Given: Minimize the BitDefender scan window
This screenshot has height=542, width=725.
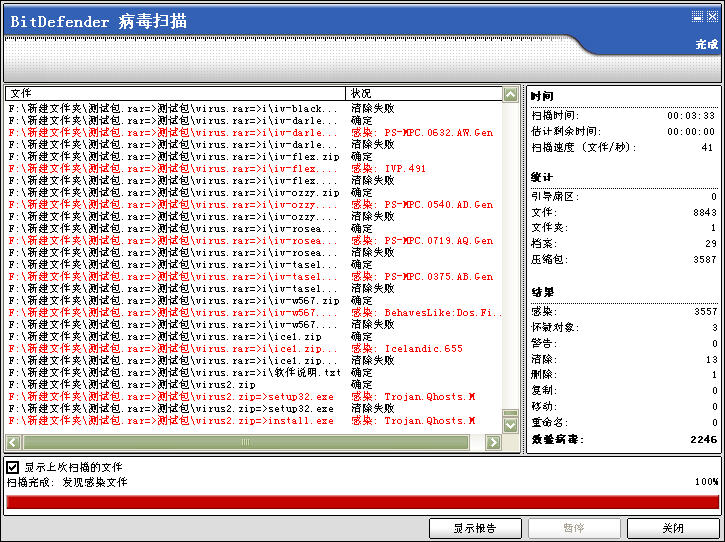Looking at the screenshot, I should click(x=697, y=17).
